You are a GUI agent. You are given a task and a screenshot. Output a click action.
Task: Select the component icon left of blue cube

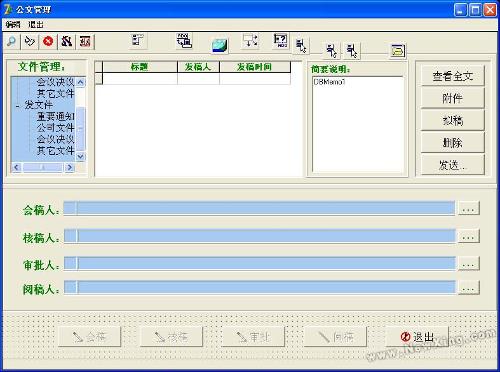pyautogui.click(x=184, y=40)
